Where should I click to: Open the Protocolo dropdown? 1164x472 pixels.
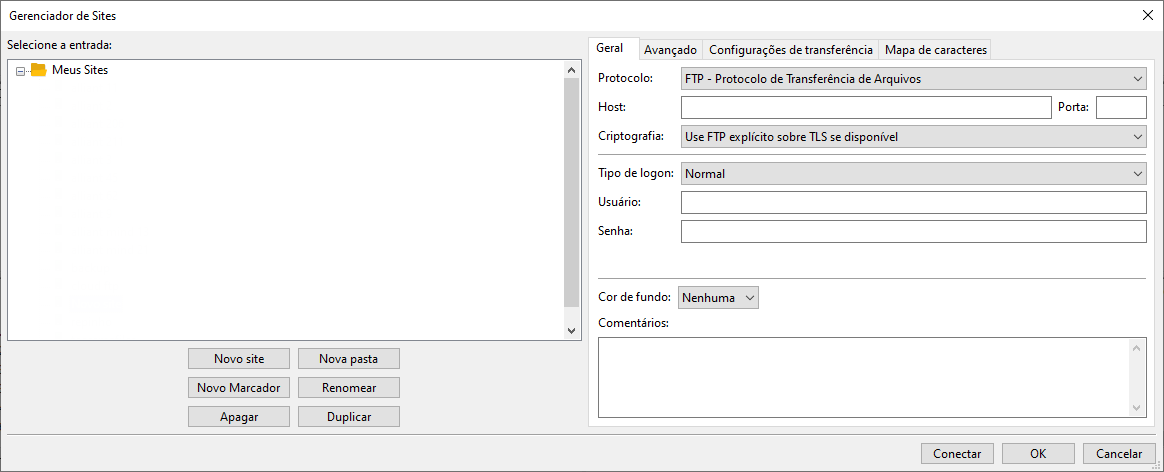pyautogui.click(x=913, y=78)
